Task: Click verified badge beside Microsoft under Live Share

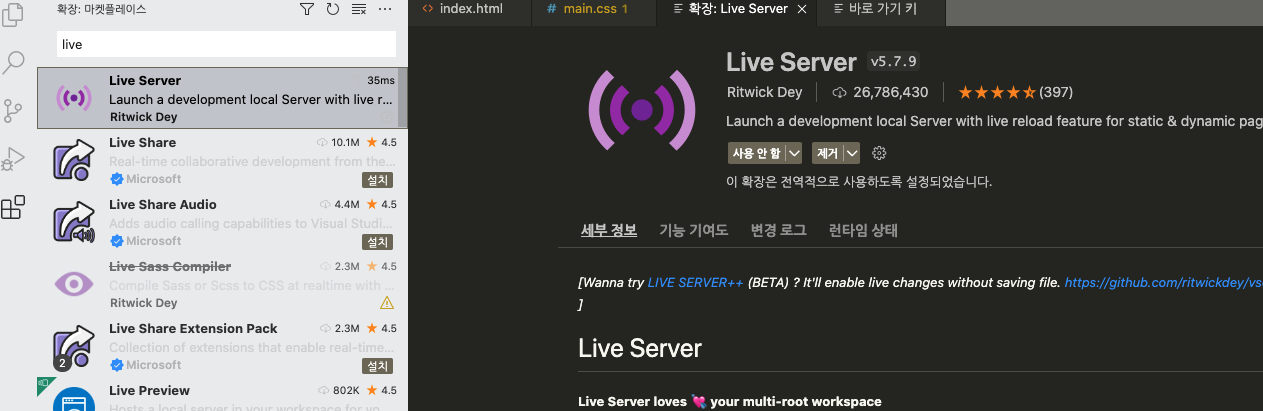Action: pyautogui.click(x=116, y=179)
